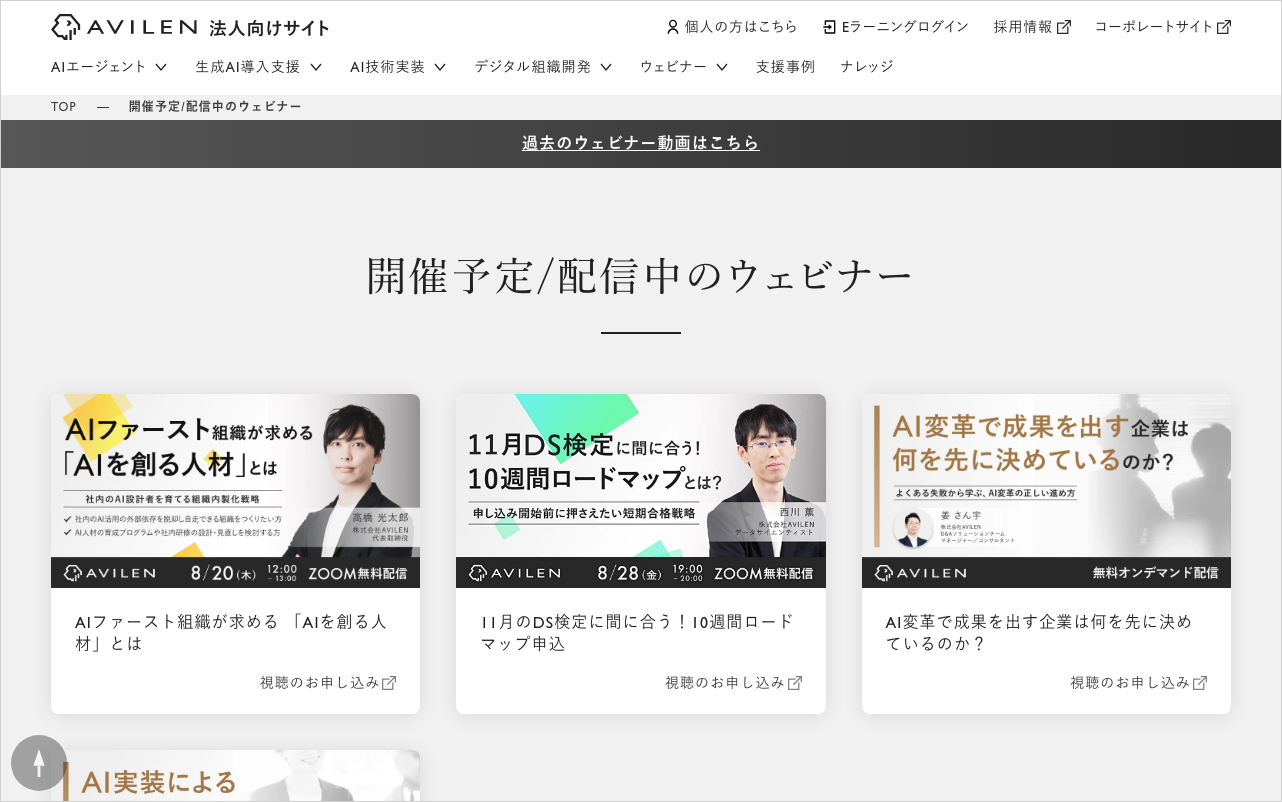Click the AVILEN logo in header
1282x802 pixels.
tap(125, 27)
